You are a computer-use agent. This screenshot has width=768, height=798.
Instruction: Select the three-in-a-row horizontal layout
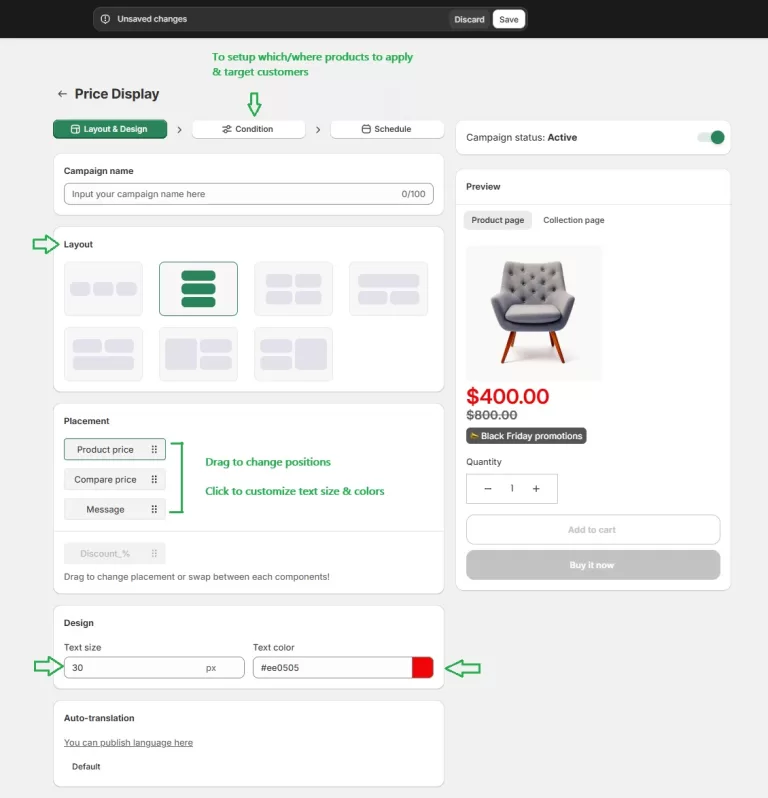103,289
